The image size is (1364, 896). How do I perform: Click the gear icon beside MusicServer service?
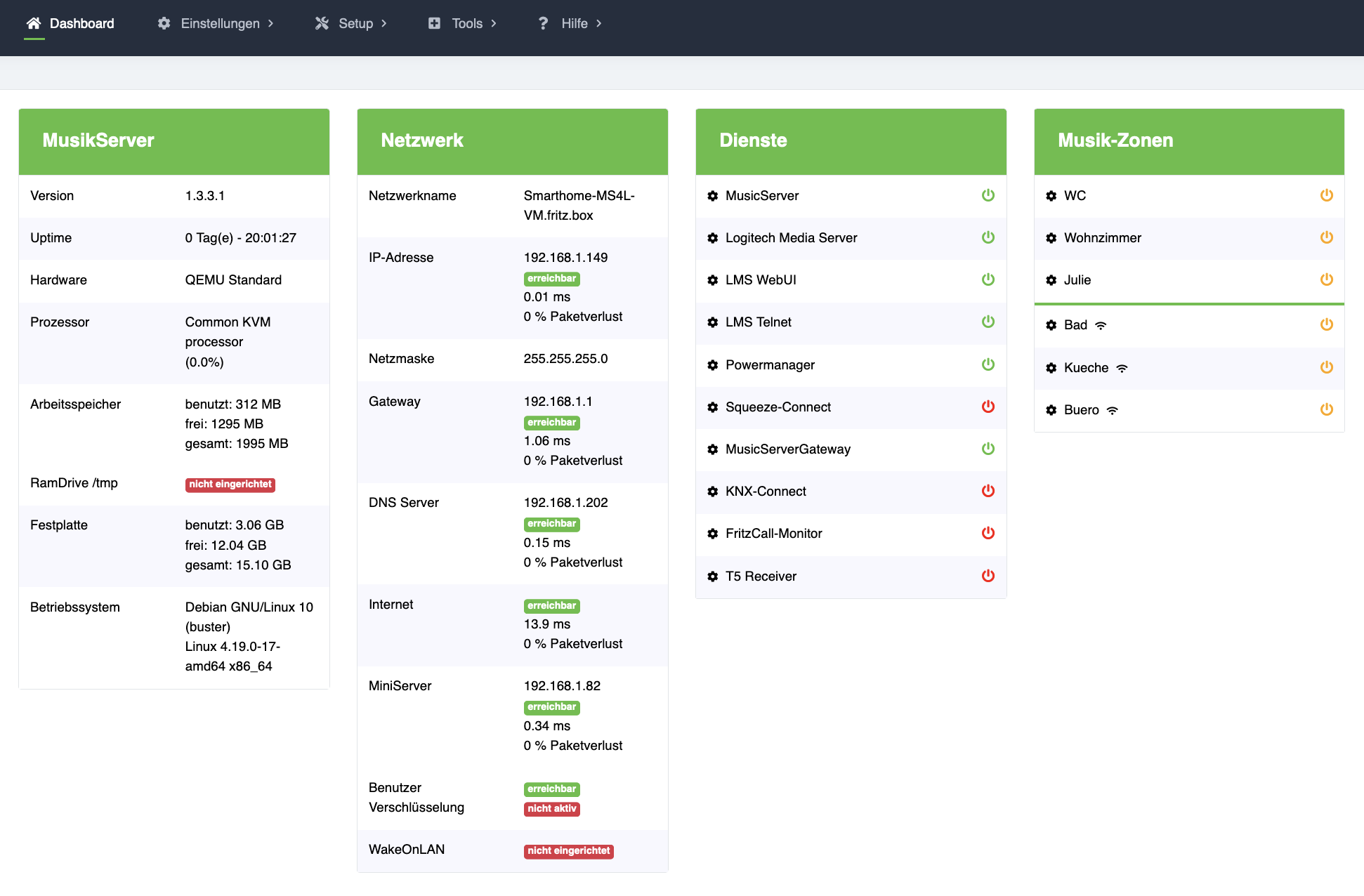point(712,196)
